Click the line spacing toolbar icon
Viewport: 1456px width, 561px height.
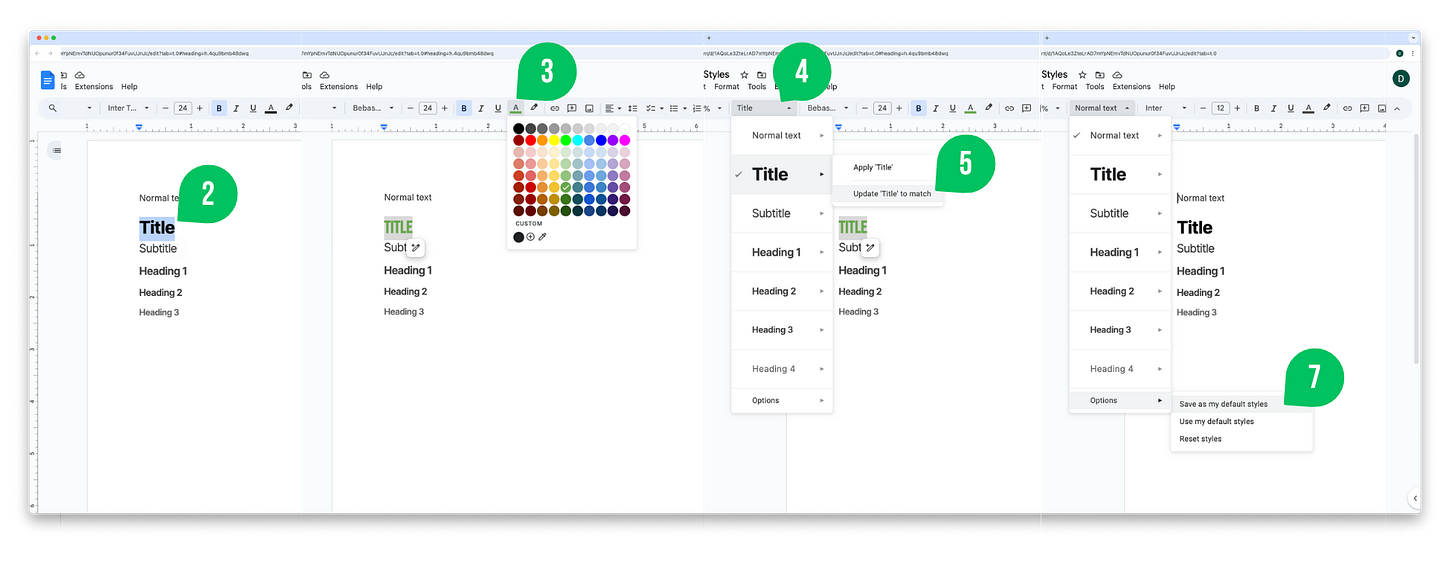[x=632, y=108]
